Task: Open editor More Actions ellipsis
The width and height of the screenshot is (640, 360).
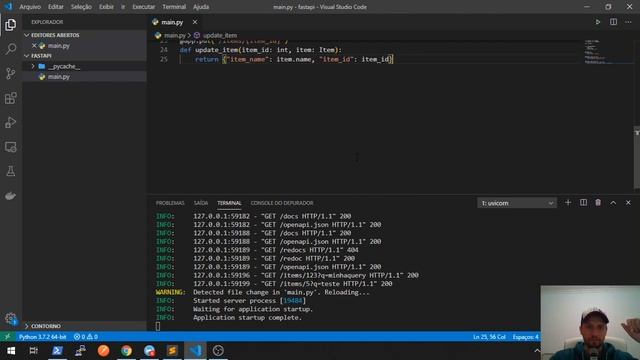Action: point(628,22)
